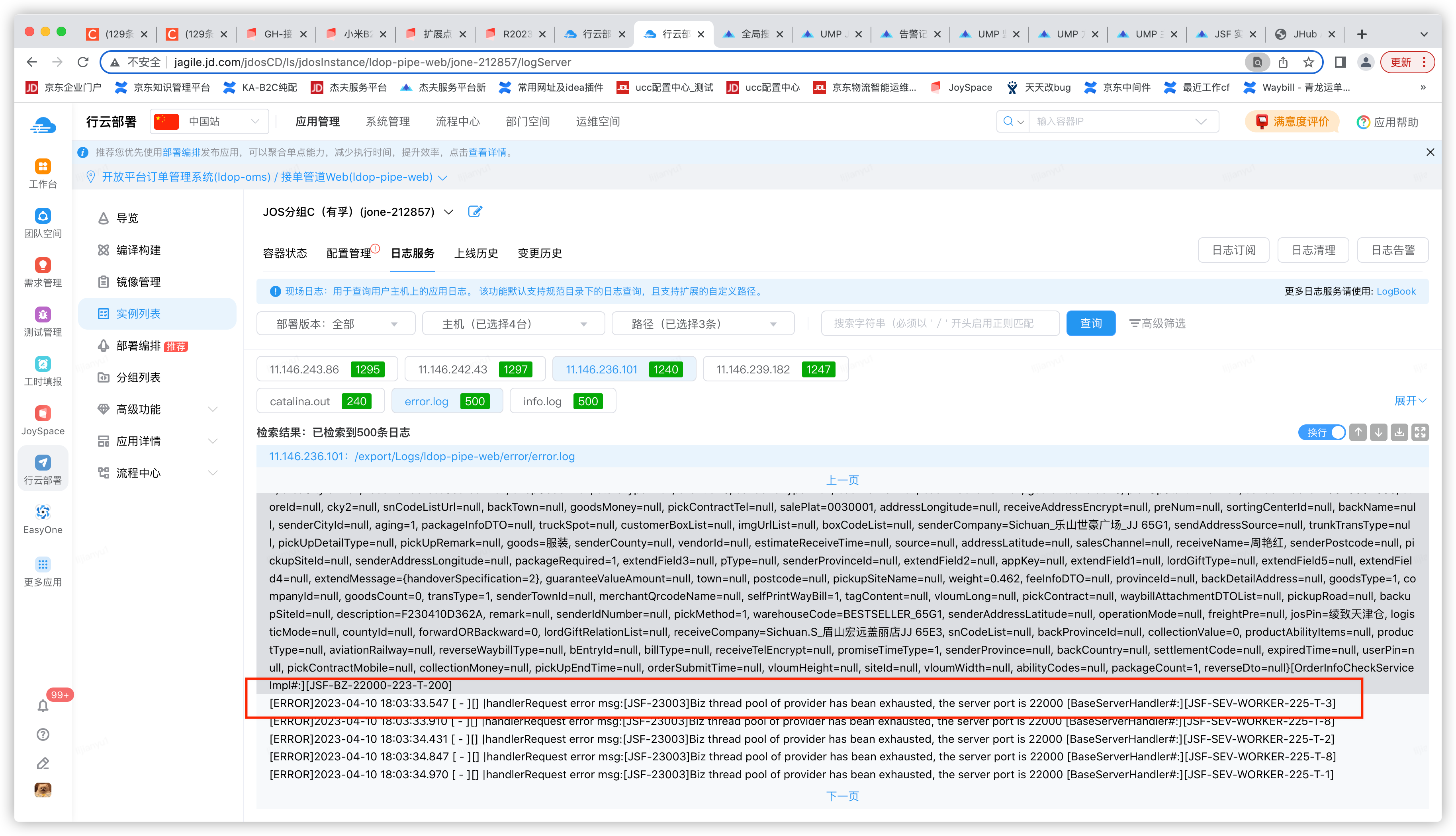Toggle the 换行 line-wrap switch
This screenshot has height=836, width=1456.
point(1322,432)
